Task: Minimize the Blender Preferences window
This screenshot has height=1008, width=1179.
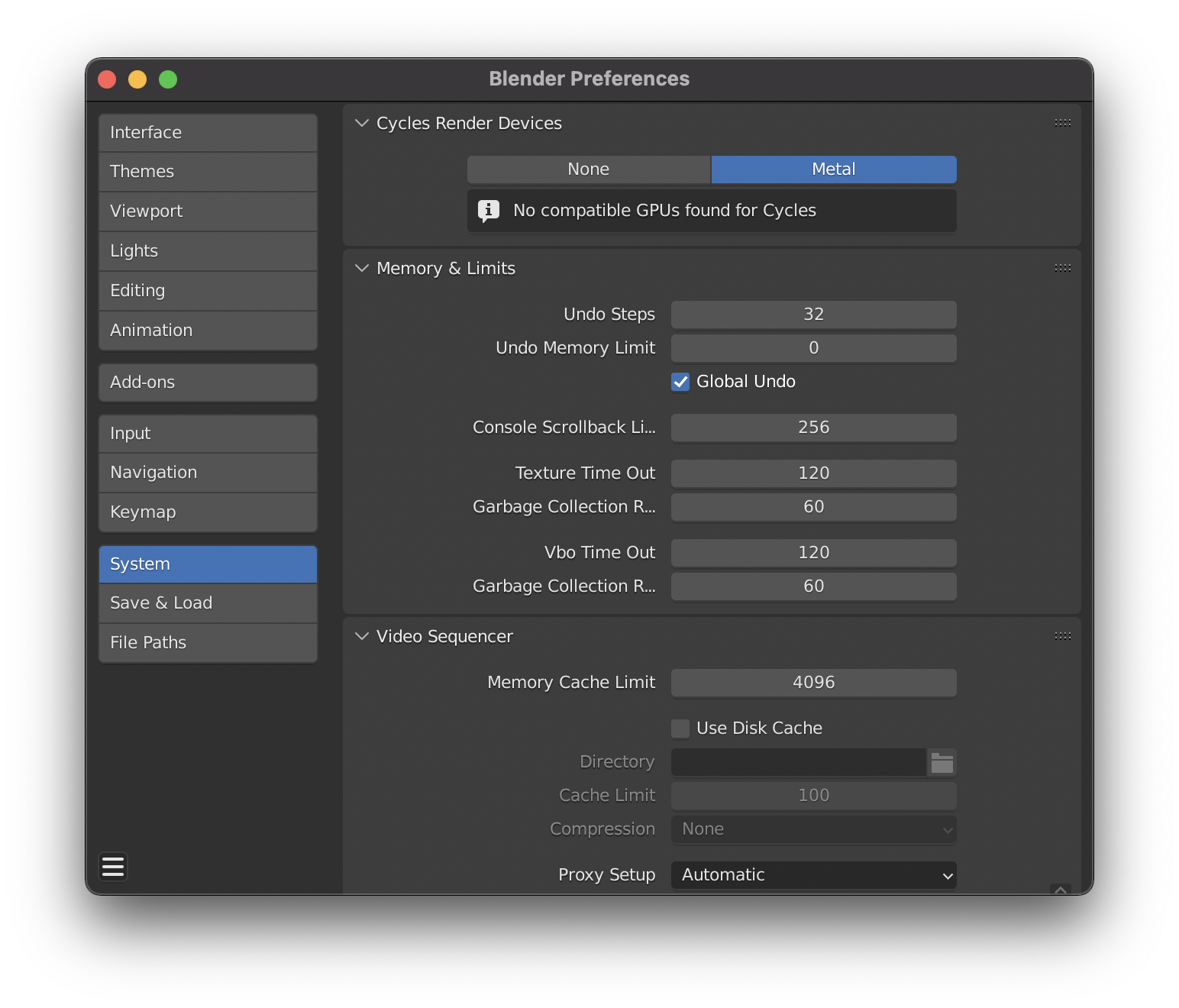Action: pos(137,79)
